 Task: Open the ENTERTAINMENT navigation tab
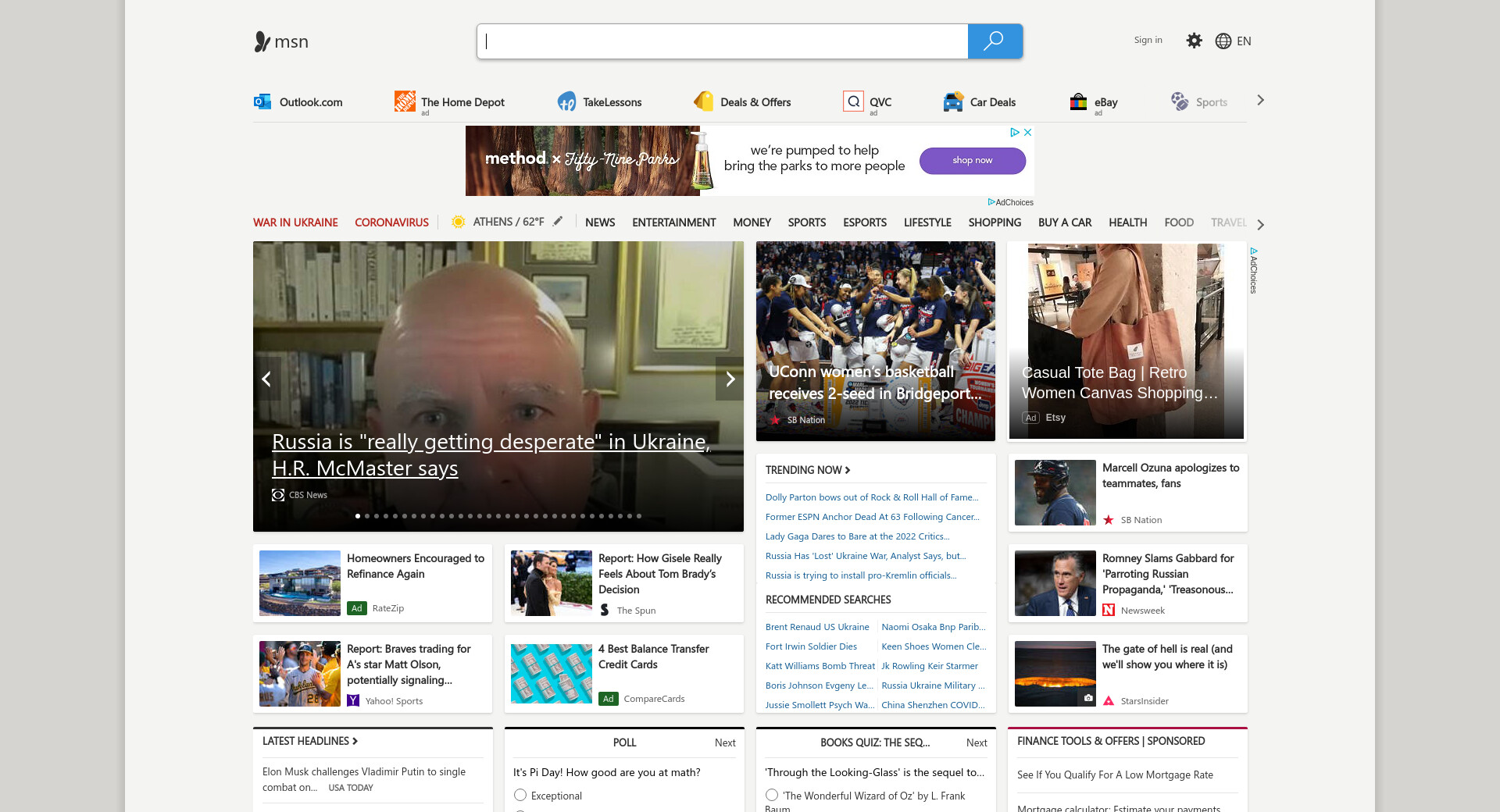(x=673, y=223)
